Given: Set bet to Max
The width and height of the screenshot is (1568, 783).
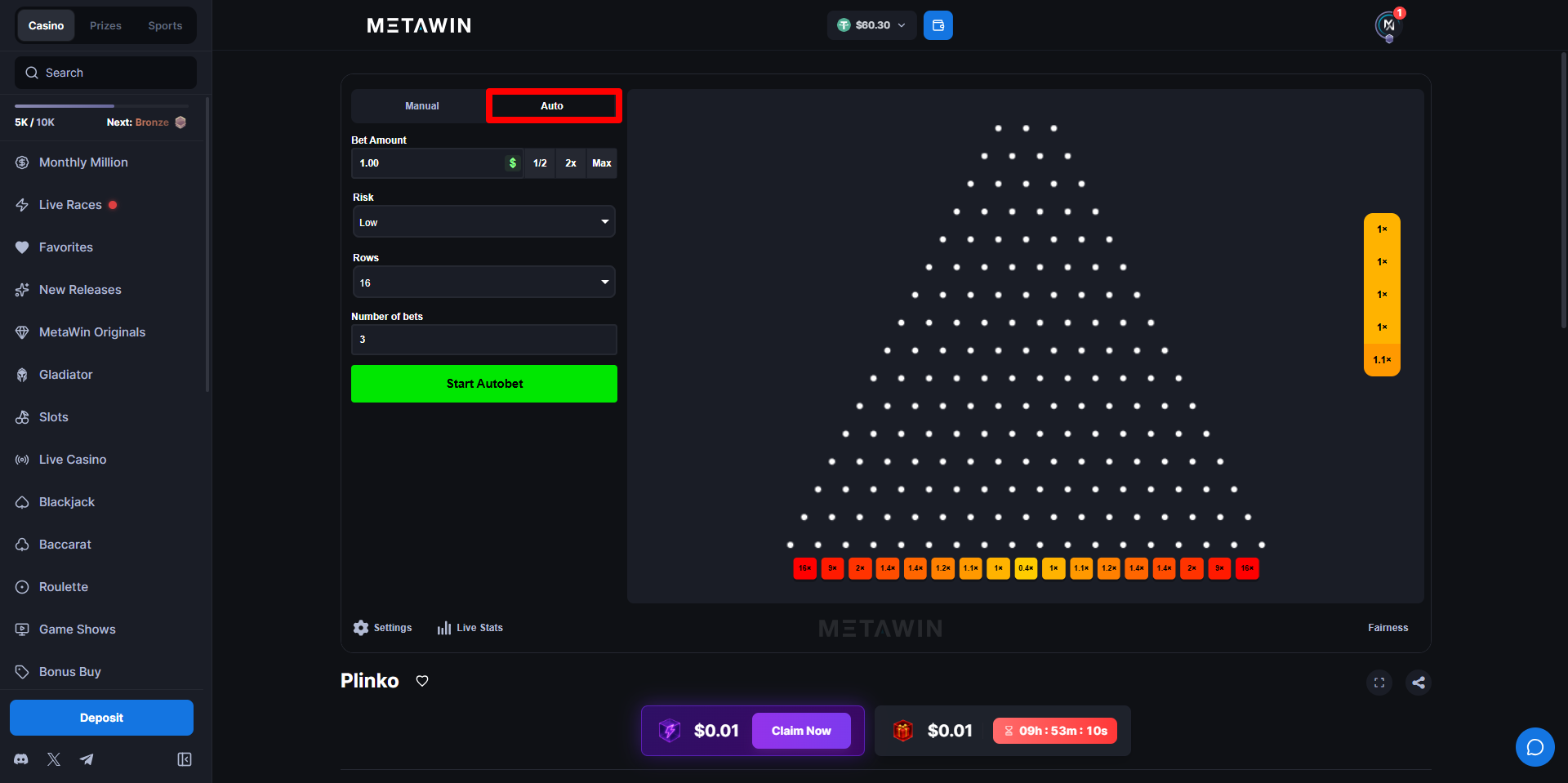Looking at the screenshot, I should pyautogui.click(x=602, y=163).
